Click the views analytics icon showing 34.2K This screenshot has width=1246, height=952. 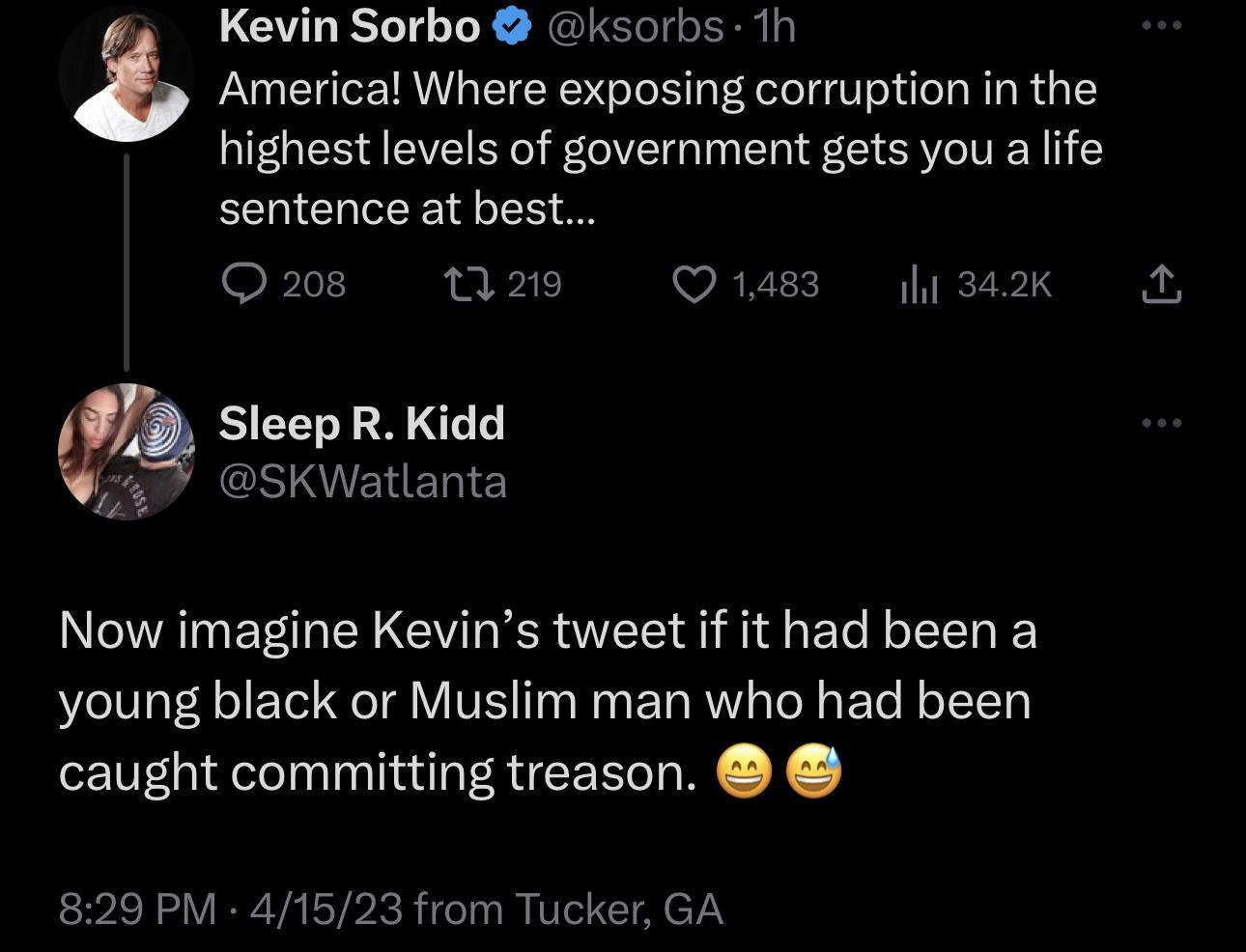point(919,283)
